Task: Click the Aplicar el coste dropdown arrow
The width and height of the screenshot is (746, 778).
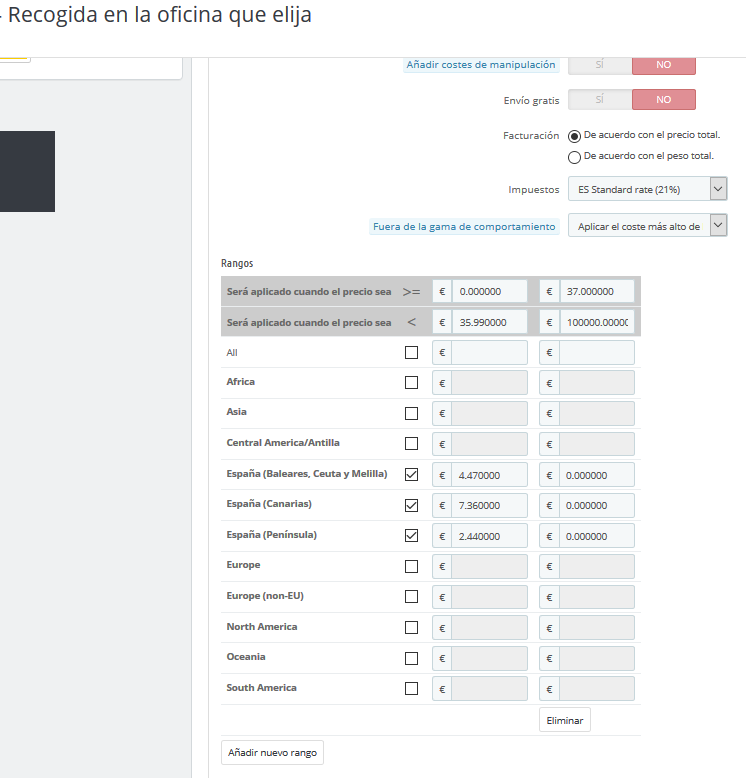Action: tap(718, 226)
